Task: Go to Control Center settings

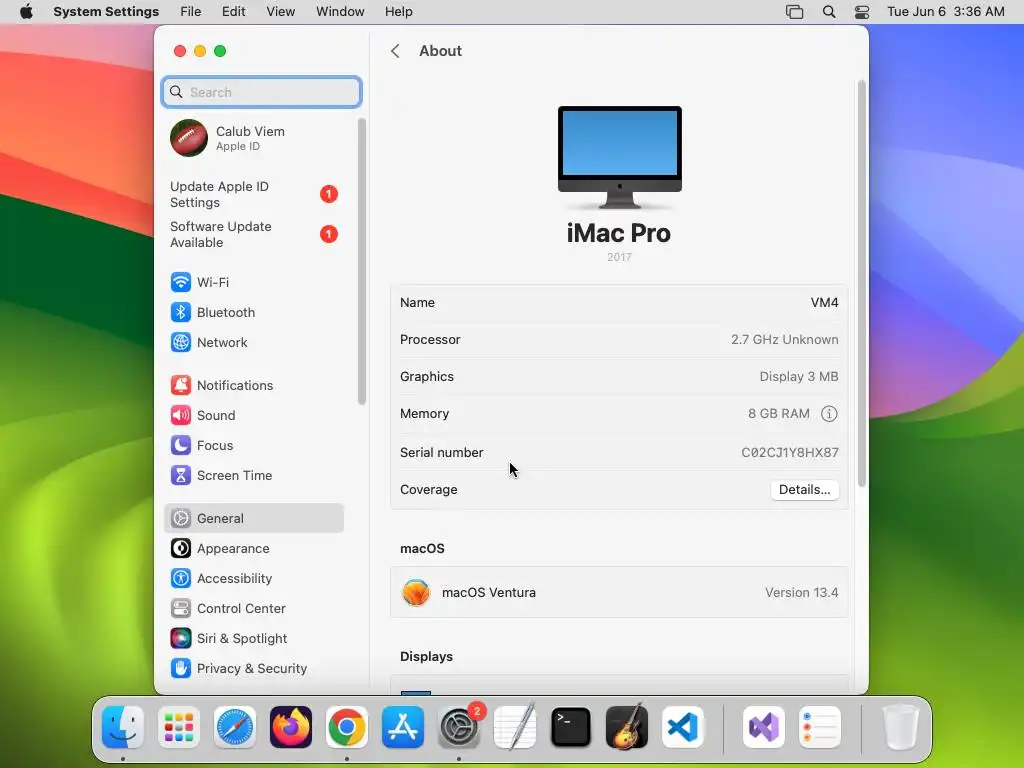Action: click(x=254, y=608)
